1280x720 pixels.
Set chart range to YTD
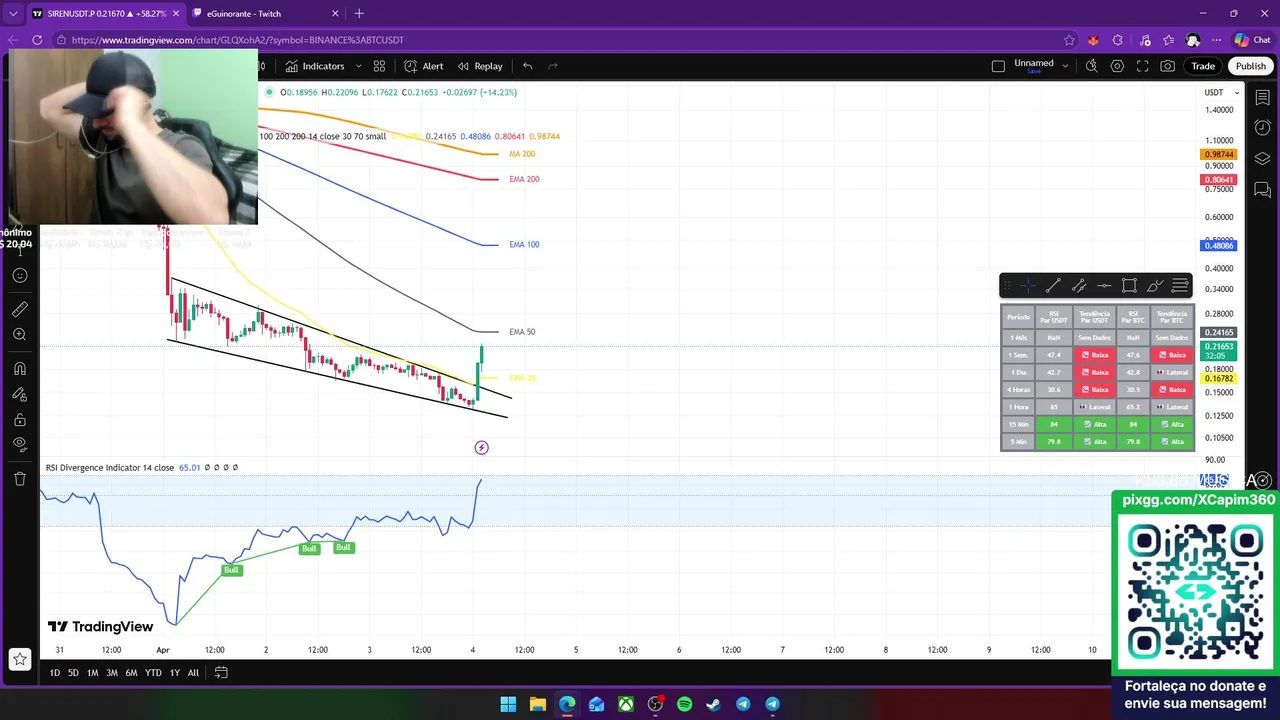click(x=153, y=673)
